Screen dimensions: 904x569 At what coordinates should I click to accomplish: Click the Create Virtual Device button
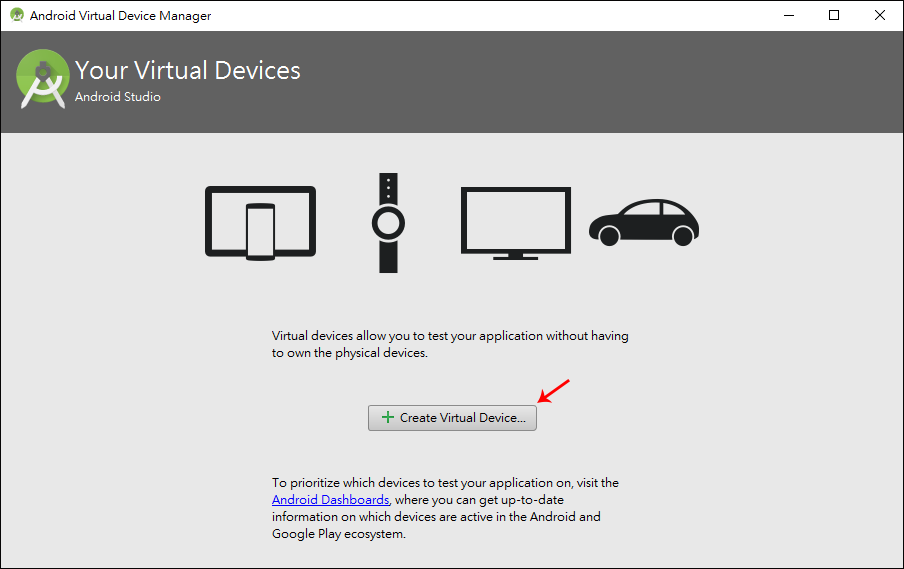coord(452,418)
